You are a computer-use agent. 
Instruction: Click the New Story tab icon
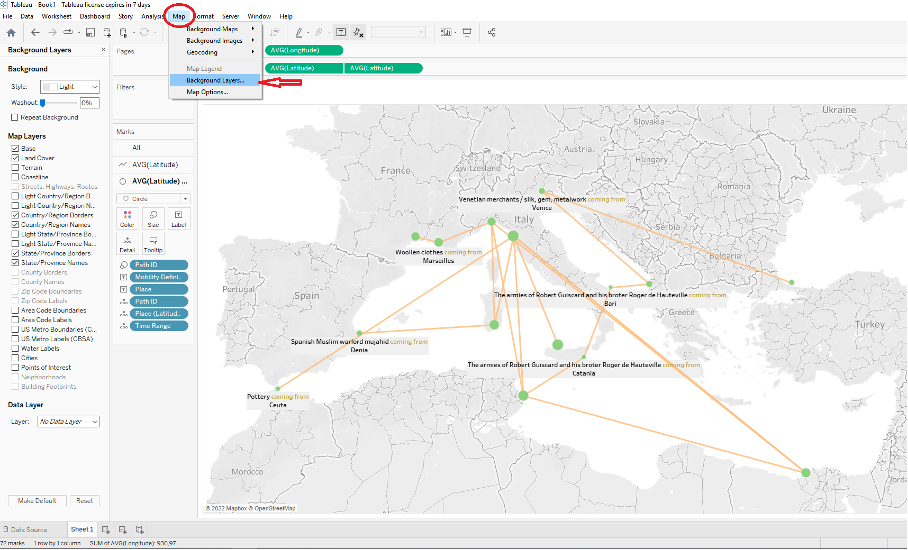tap(140, 529)
